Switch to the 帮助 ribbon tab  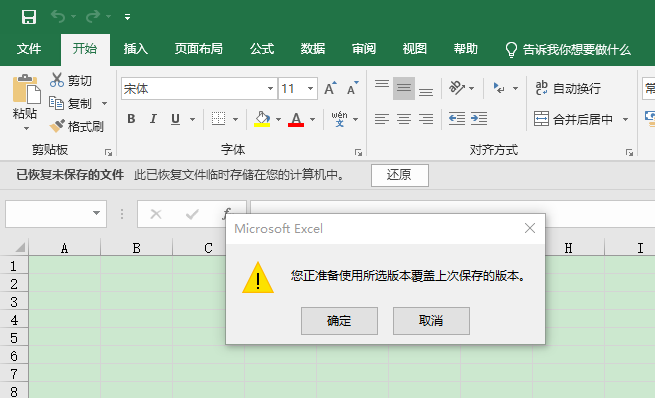(466, 49)
